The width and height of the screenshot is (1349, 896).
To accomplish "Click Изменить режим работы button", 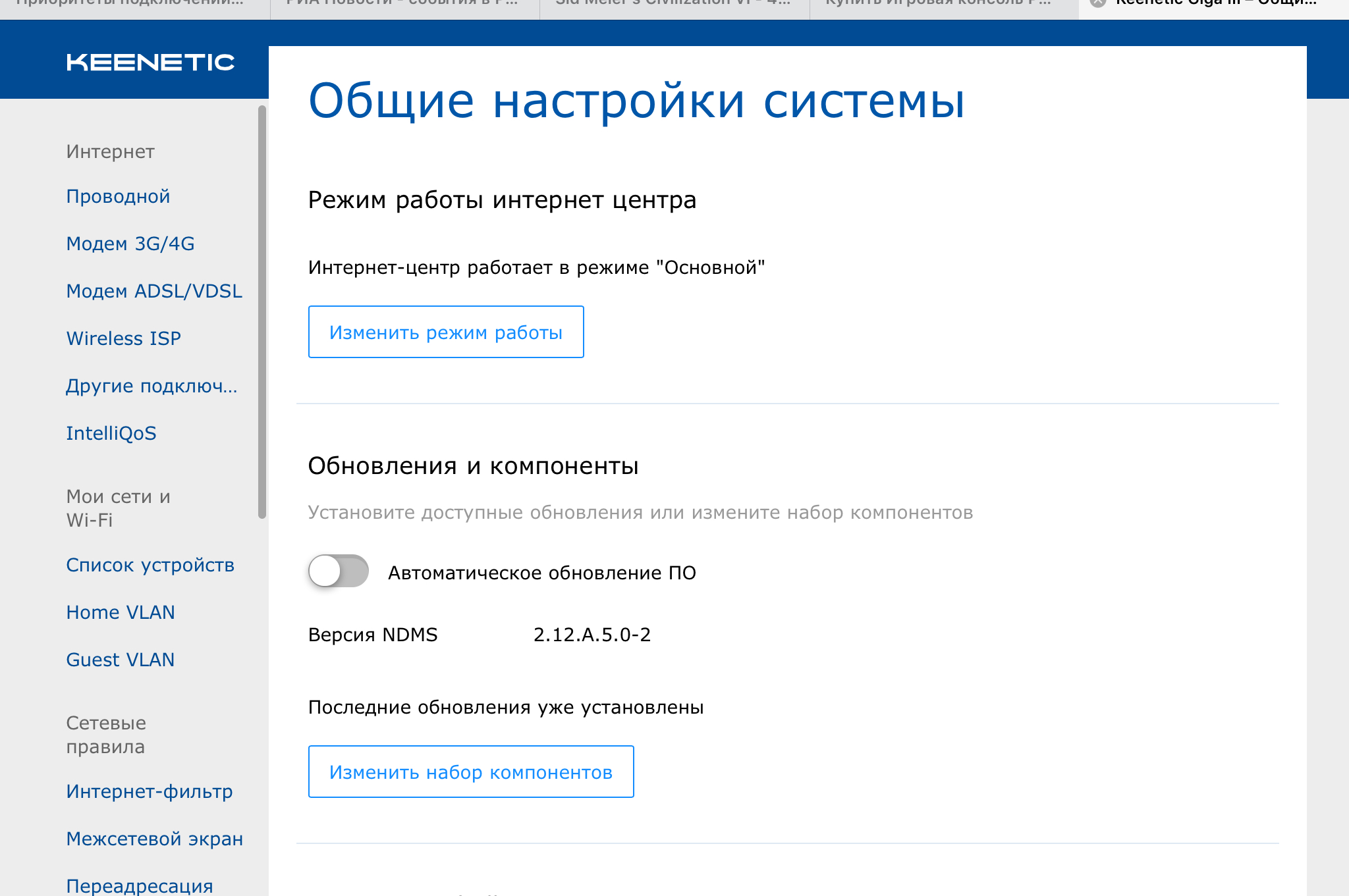I will click(446, 332).
